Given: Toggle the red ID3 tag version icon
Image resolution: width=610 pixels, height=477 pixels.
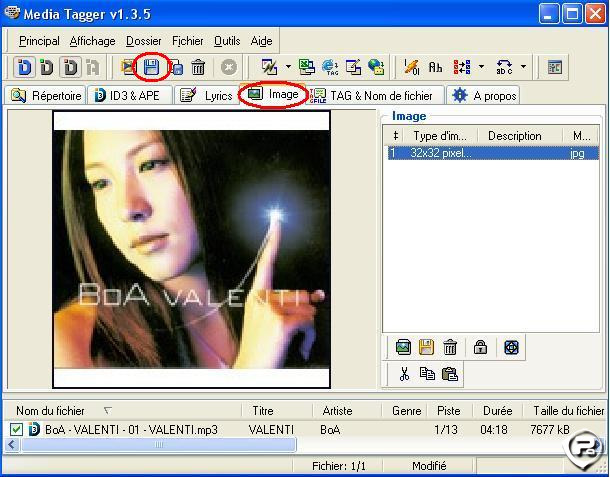Looking at the screenshot, I should [70, 67].
